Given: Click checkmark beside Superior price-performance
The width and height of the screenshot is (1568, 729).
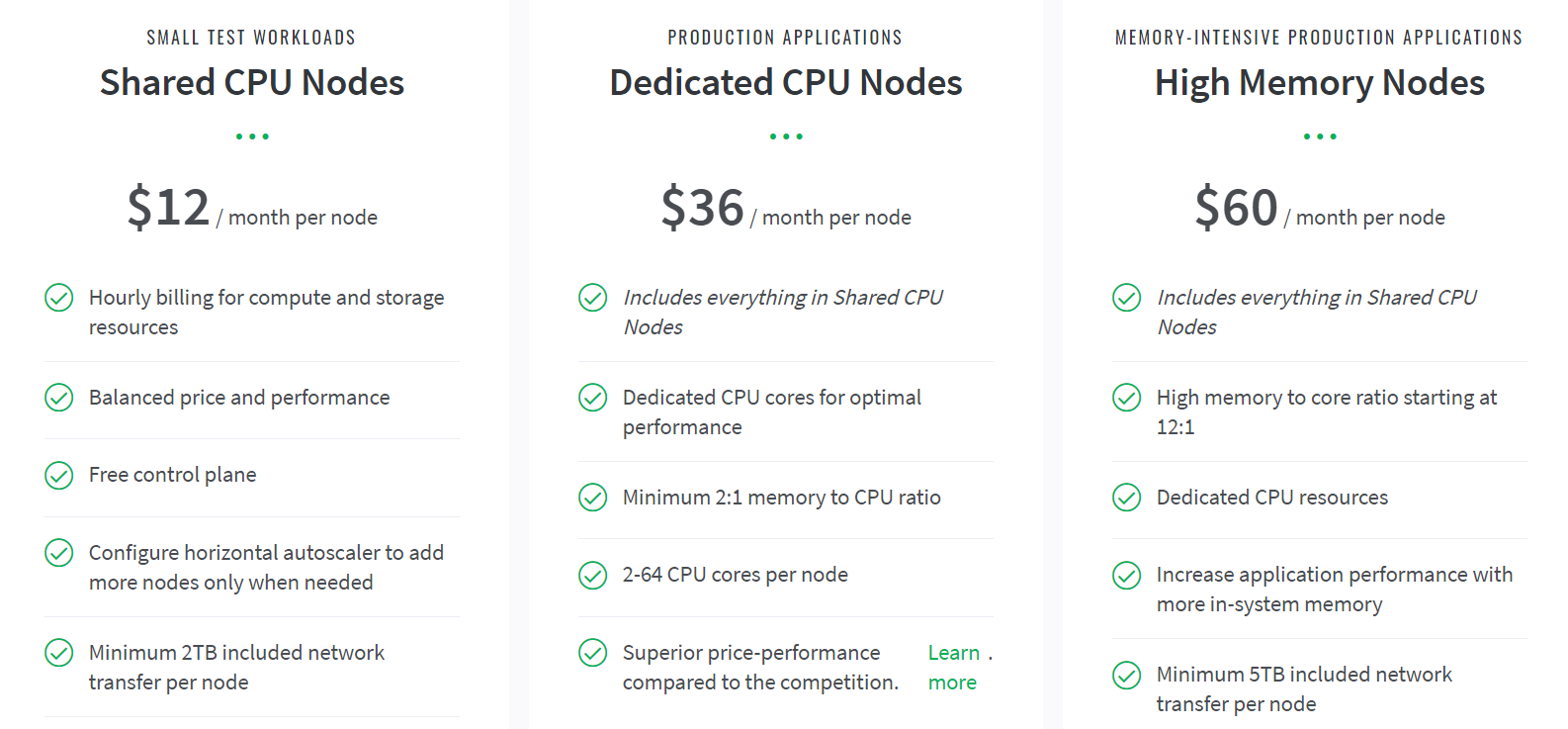Looking at the screenshot, I should 593,652.
